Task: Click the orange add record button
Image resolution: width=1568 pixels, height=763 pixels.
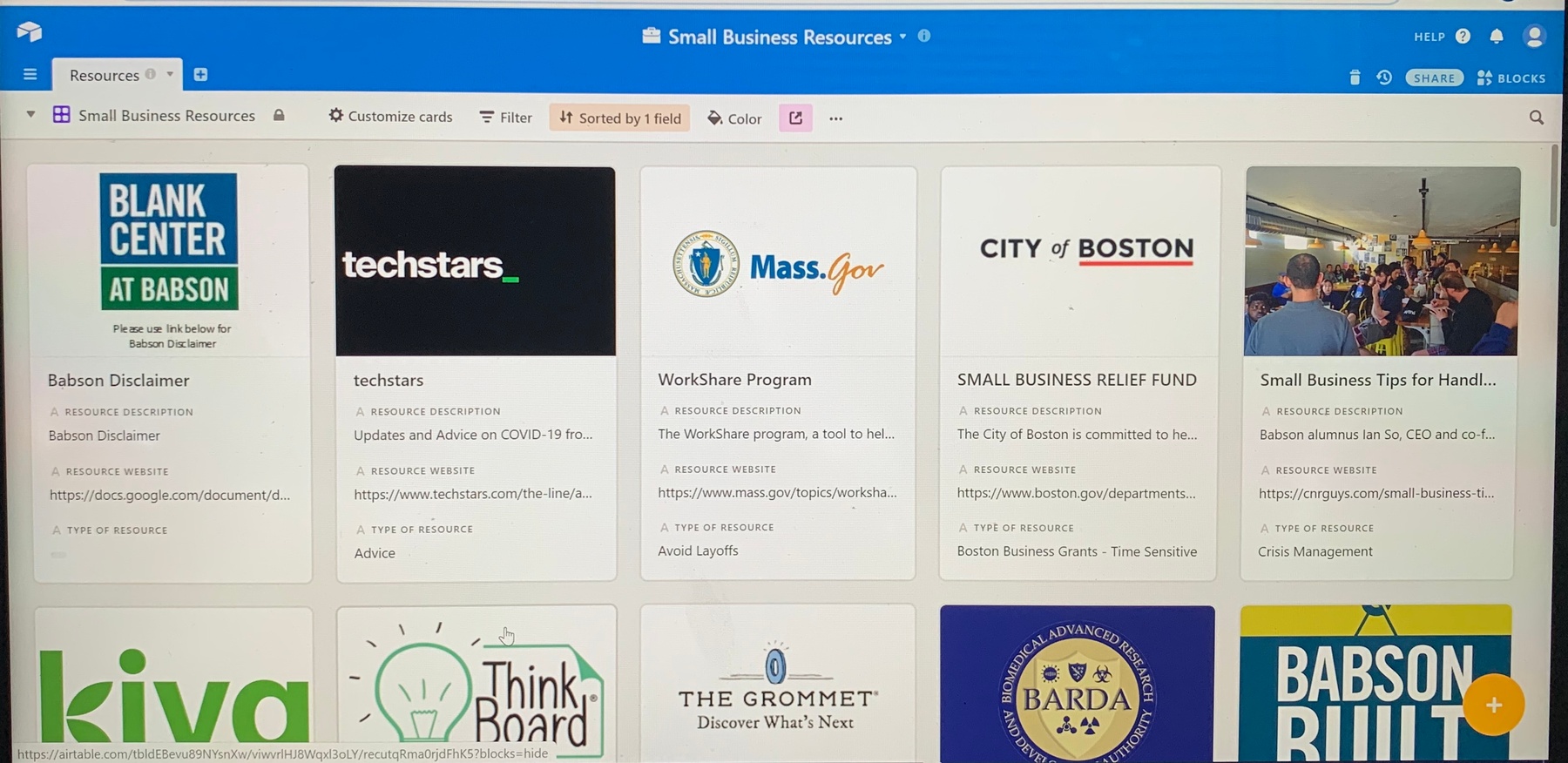Action: click(x=1493, y=705)
